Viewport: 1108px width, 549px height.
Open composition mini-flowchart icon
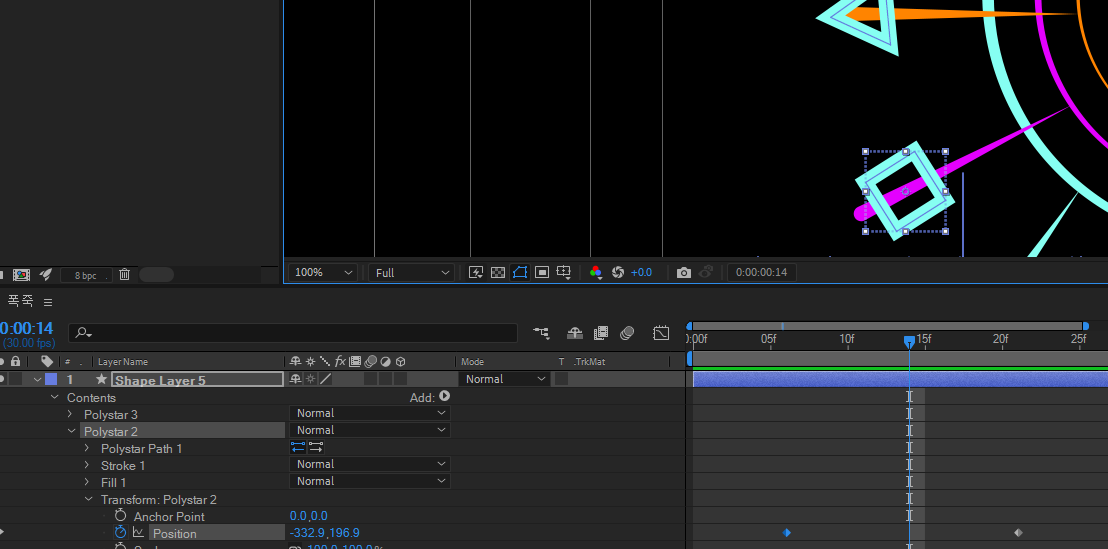point(541,333)
